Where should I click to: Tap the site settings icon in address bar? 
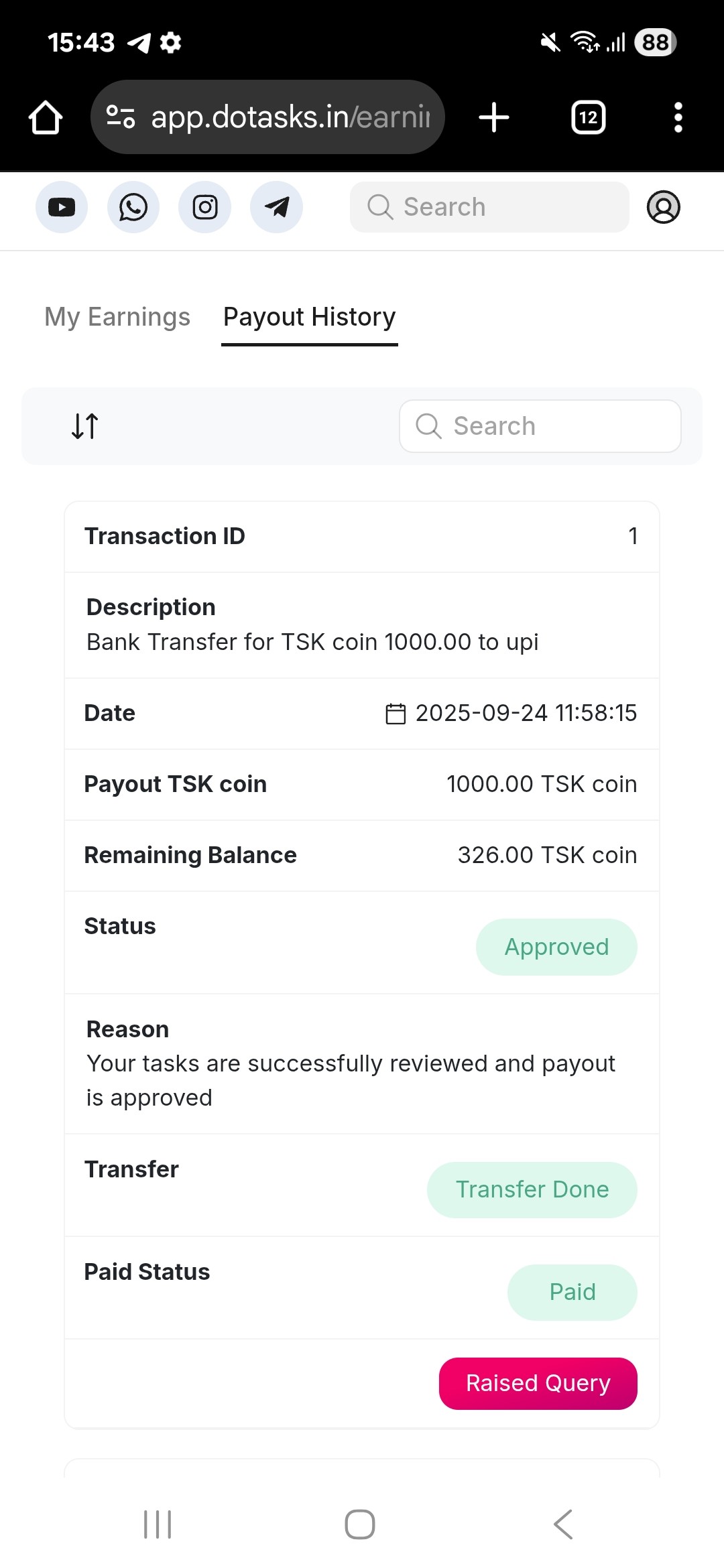click(121, 117)
